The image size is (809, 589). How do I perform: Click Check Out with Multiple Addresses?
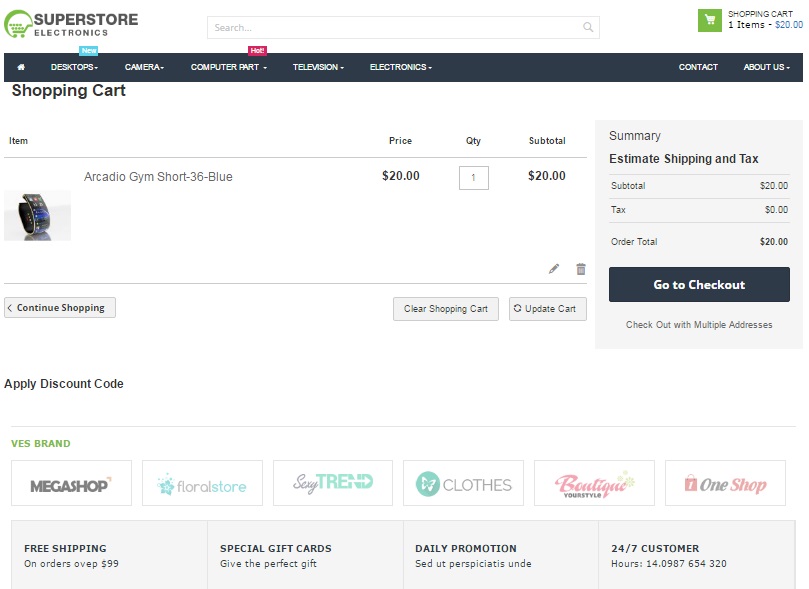point(699,325)
